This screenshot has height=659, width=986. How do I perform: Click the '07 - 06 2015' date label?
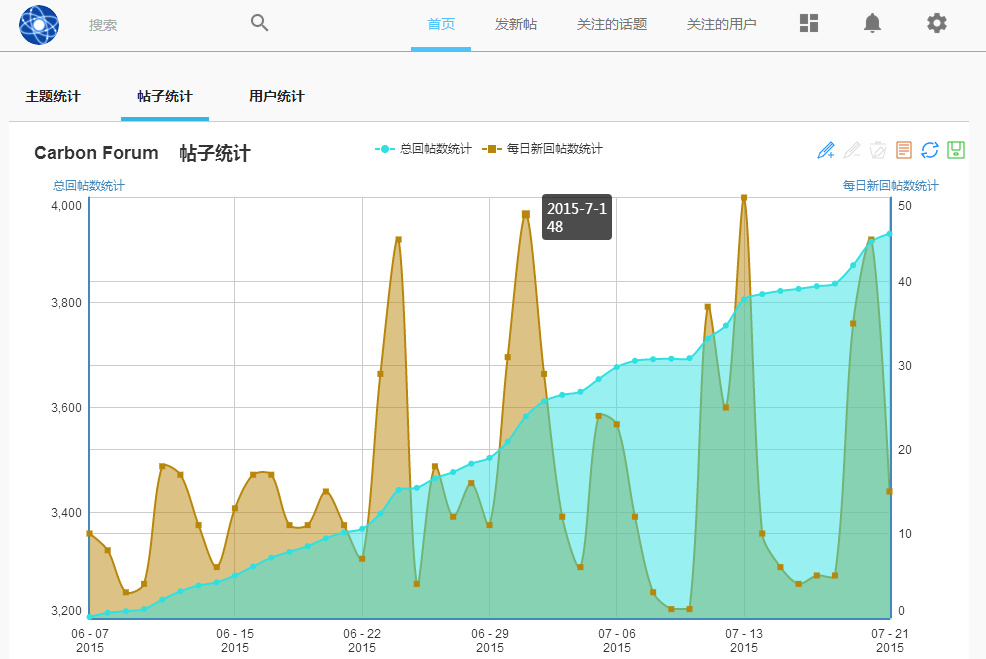coord(617,640)
